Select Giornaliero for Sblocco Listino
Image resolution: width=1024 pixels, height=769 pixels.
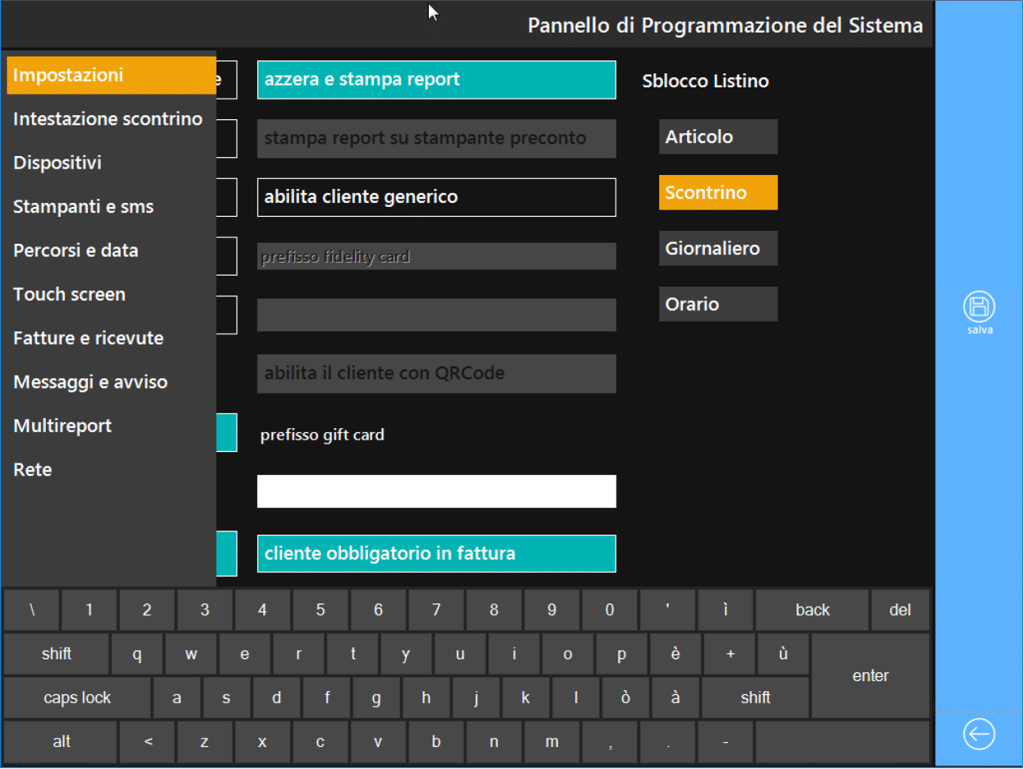[x=718, y=248]
